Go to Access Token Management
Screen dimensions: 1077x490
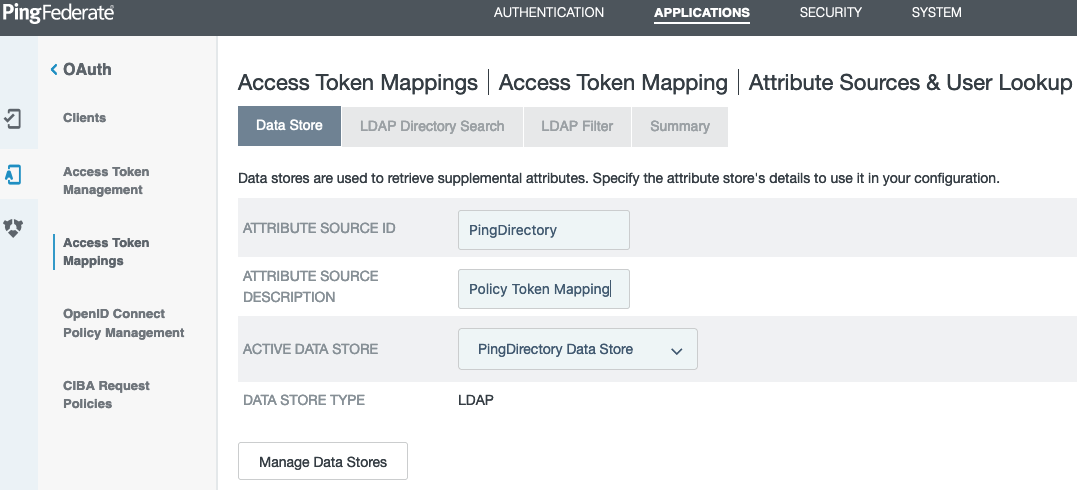pos(106,181)
